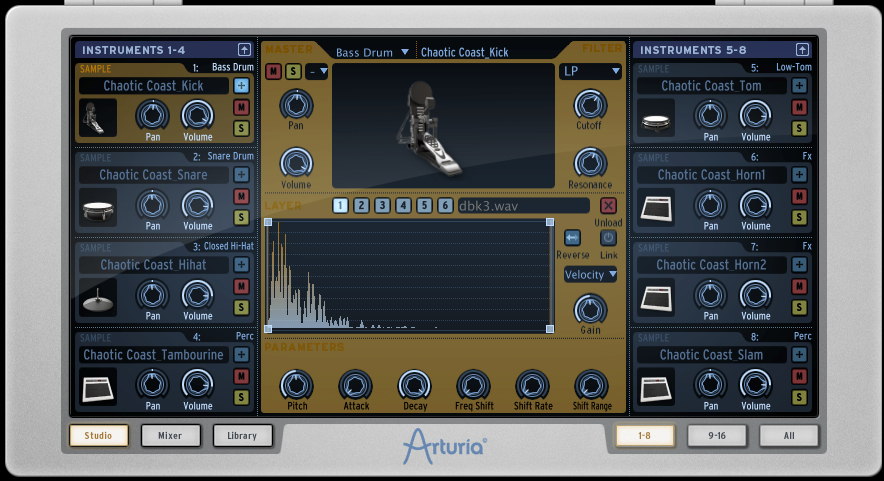This screenshot has height=481, width=884.
Task: Select layer 3 tab
Action: click(382, 206)
